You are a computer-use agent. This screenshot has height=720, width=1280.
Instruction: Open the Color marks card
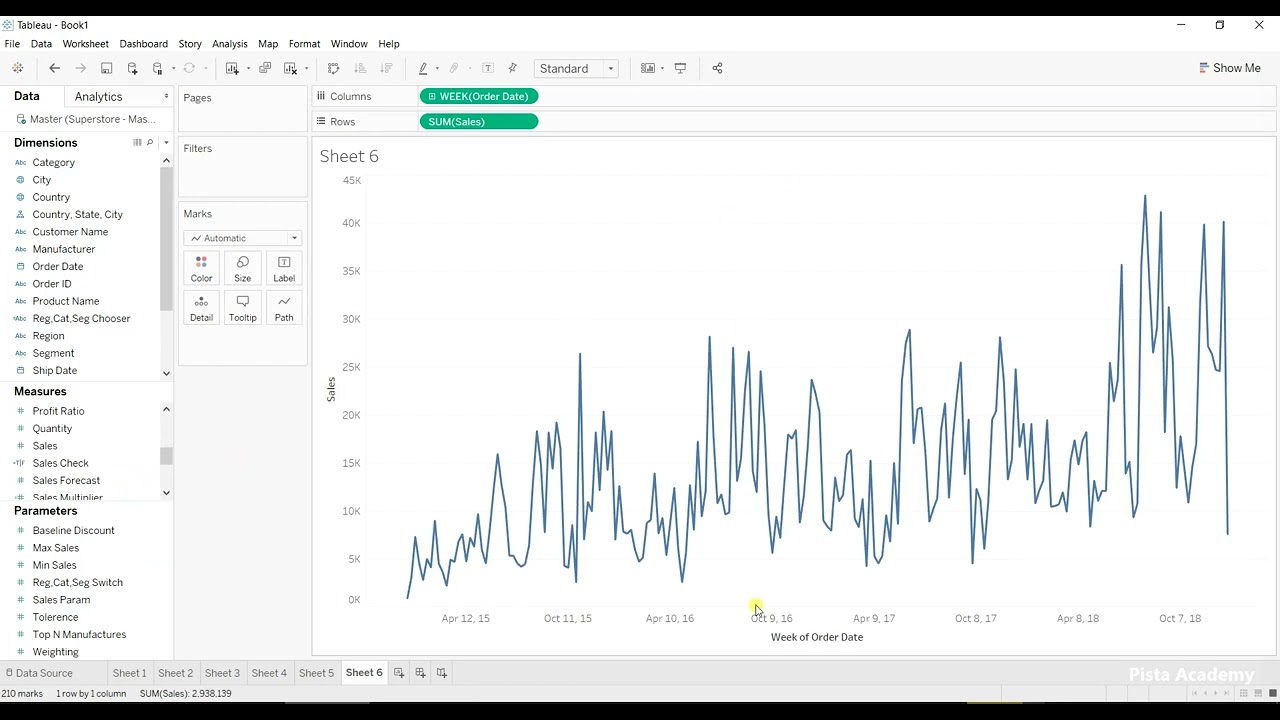pos(201,269)
